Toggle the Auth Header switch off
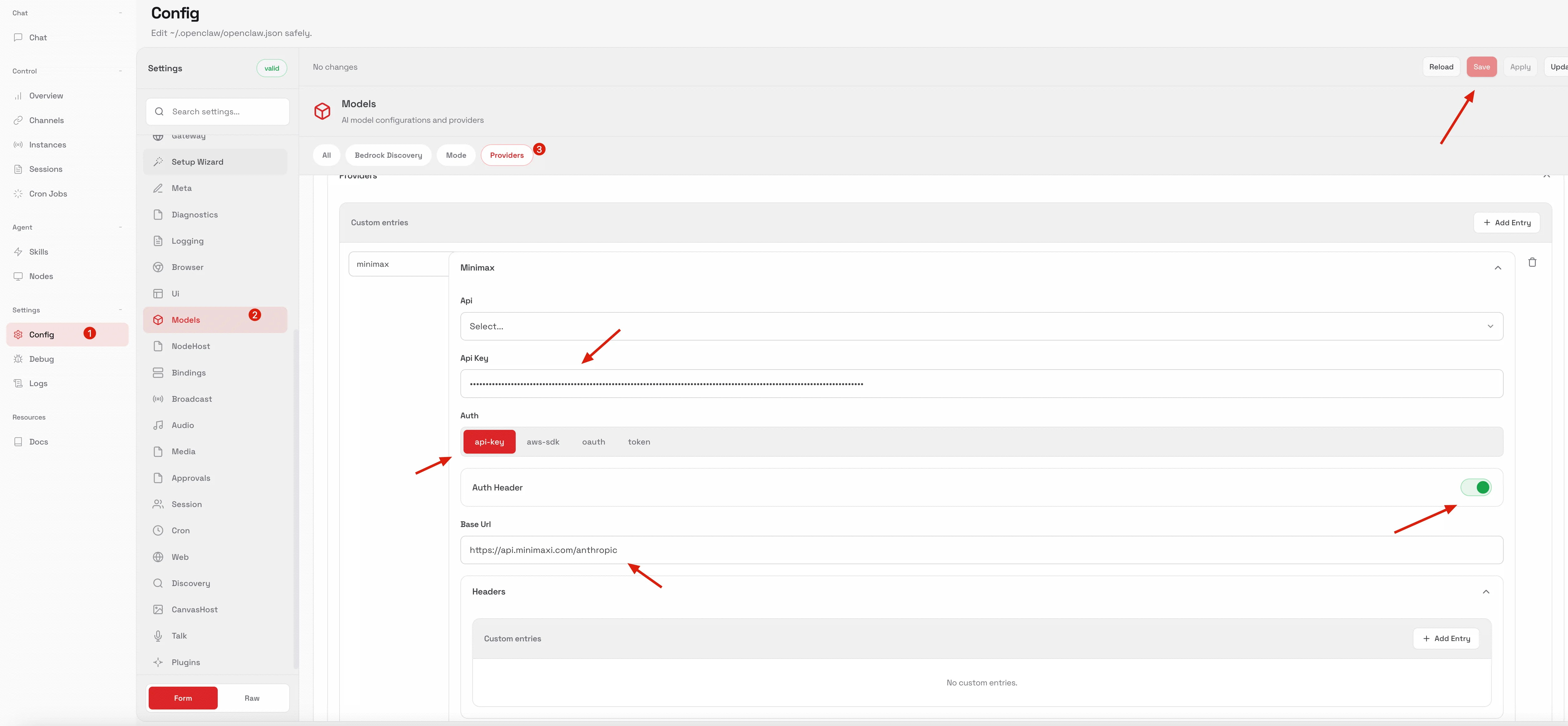The image size is (1568, 726). point(1476,487)
